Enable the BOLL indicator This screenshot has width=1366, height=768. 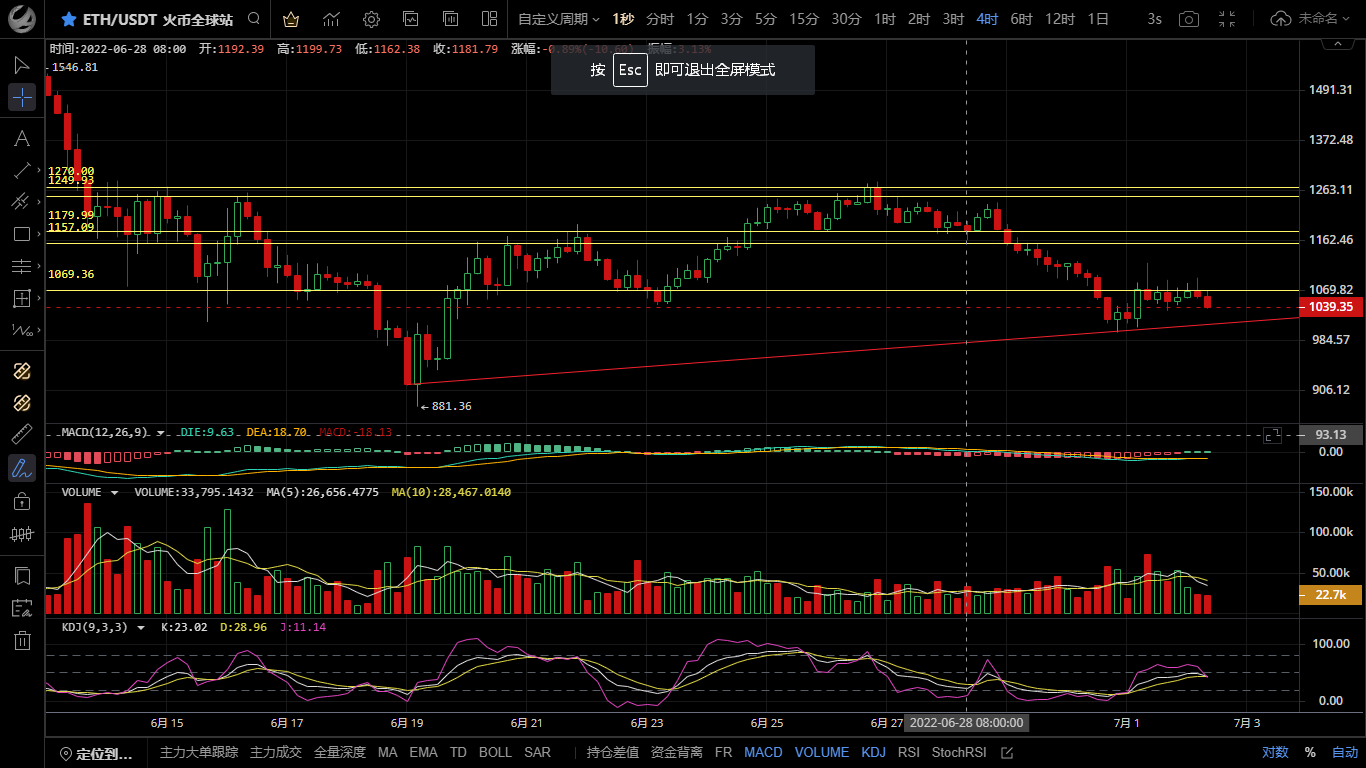click(494, 752)
